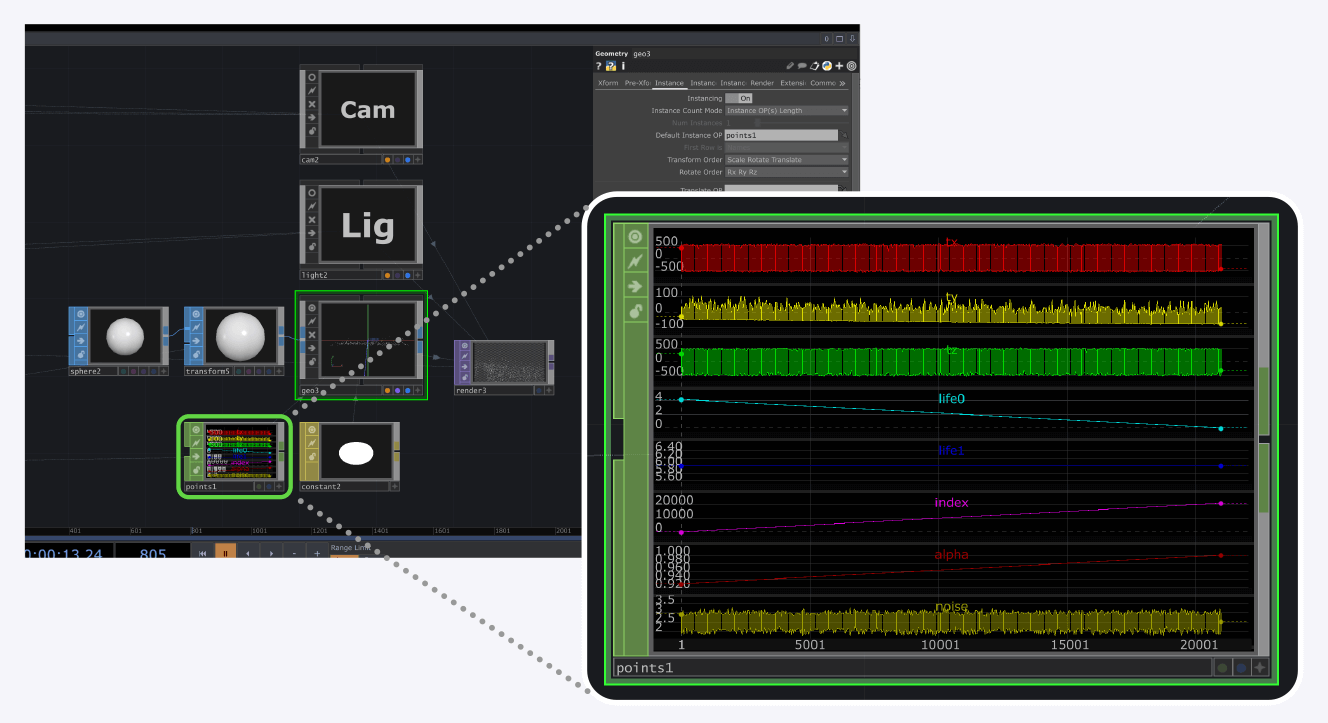This screenshot has width=1328, height=723.
Task: Click cam2 padlock flag
Action: [x=312, y=131]
